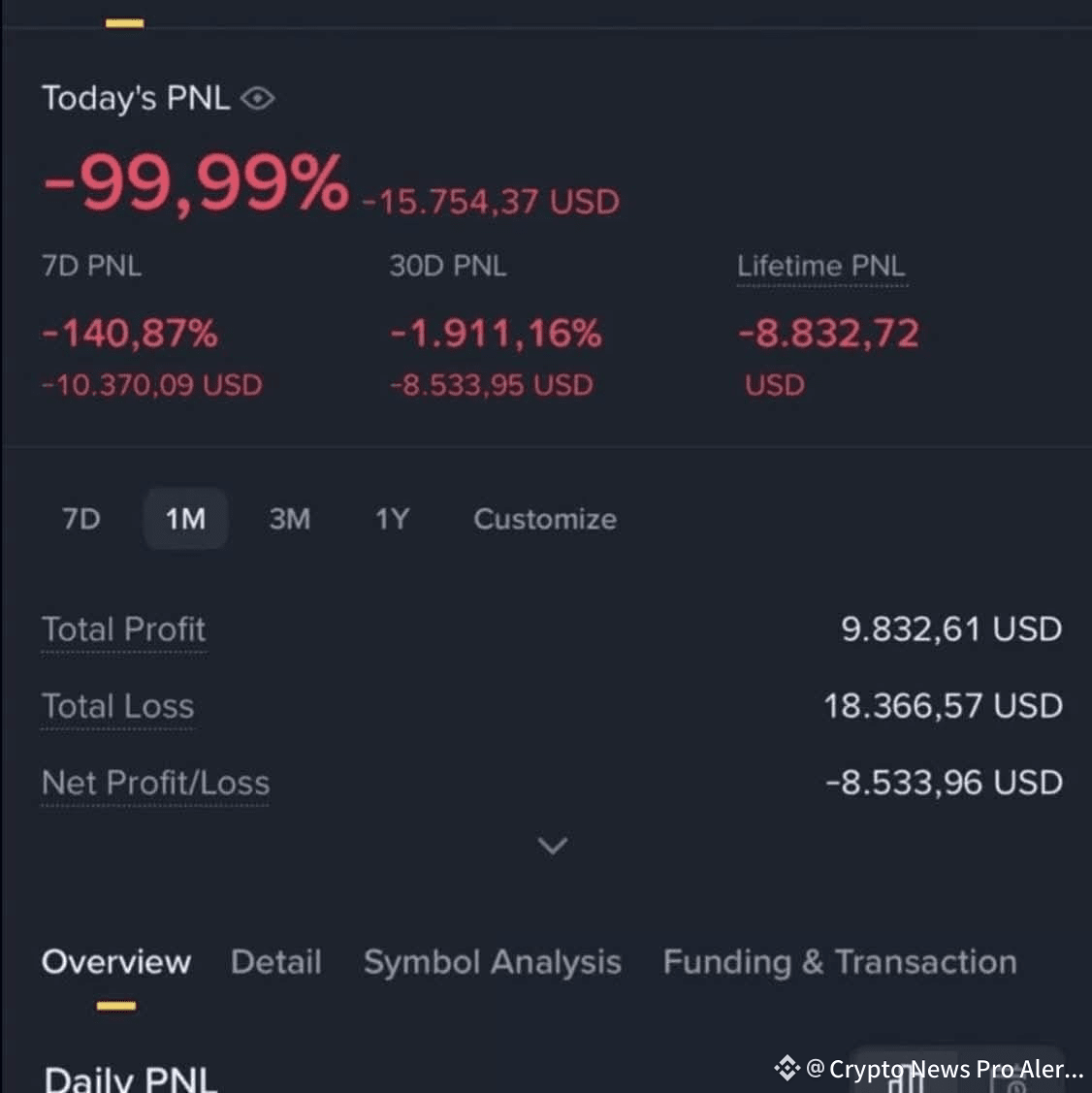Select the 1M time range
The height and width of the screenshot is (1093, 1092).
(185, 519)
